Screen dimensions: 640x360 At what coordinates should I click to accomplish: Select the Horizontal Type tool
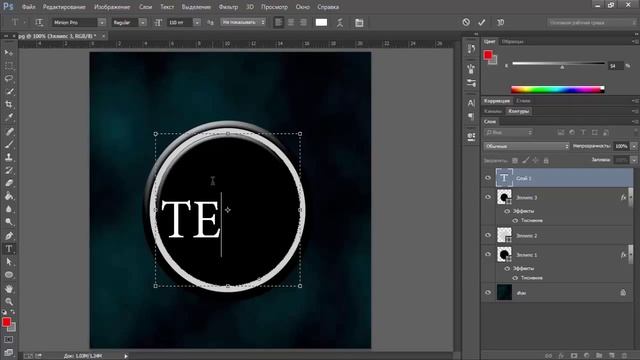pos(9,249)
